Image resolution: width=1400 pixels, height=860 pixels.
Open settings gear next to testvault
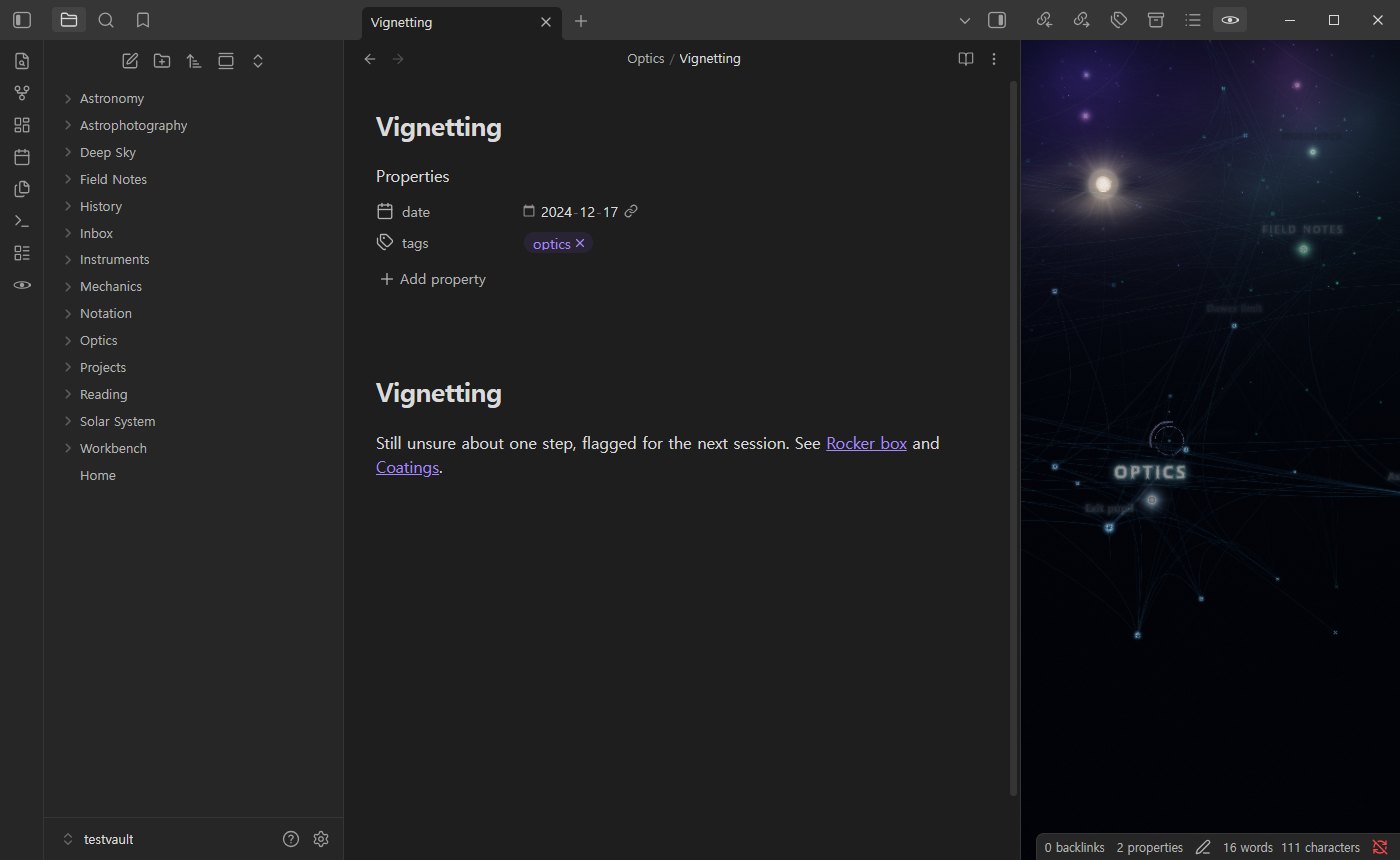point(321,839)
